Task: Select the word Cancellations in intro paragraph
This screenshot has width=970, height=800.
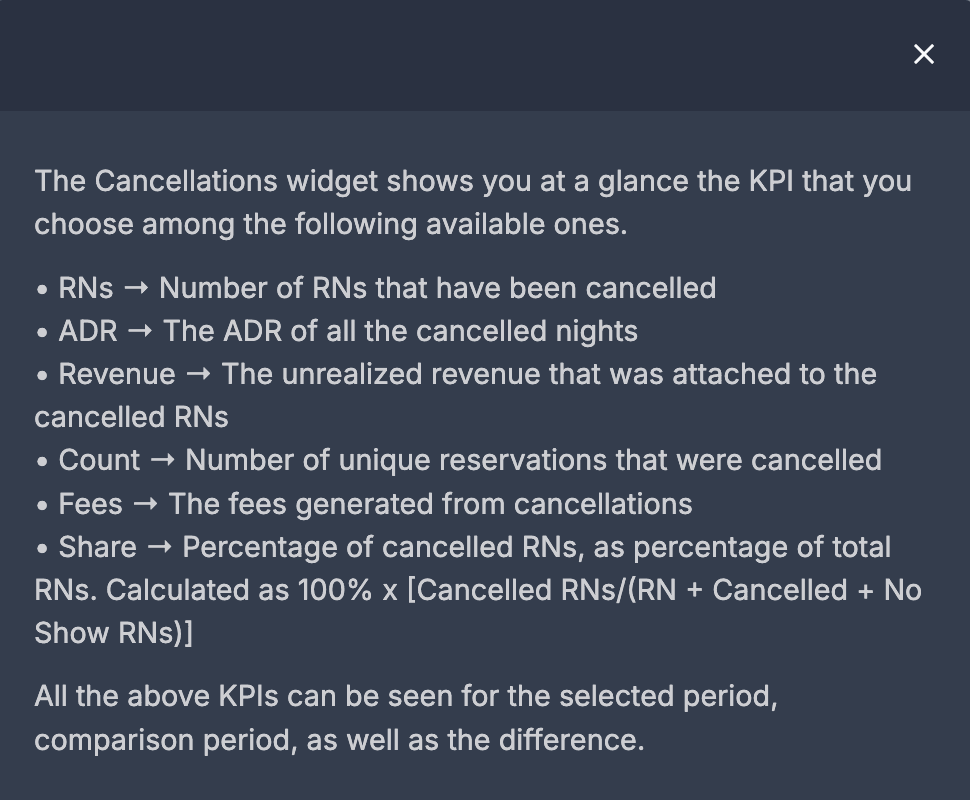Action: pos(186,181)
